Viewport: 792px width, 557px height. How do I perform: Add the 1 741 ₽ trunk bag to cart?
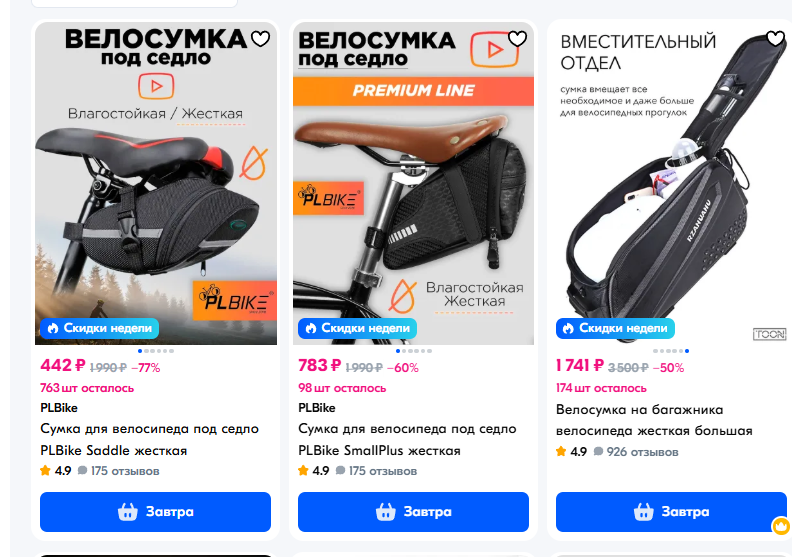[671, 512]
